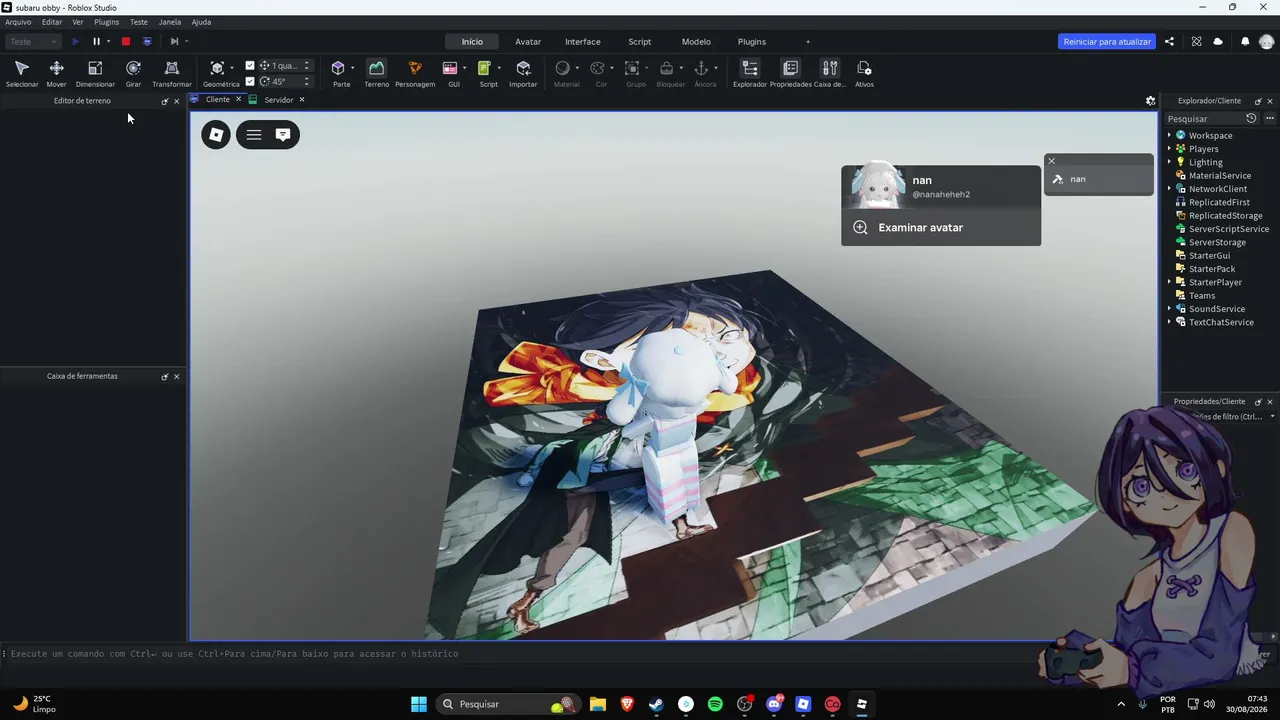
Task: Toggle the move snap checkbox
Action: point(250,66)
